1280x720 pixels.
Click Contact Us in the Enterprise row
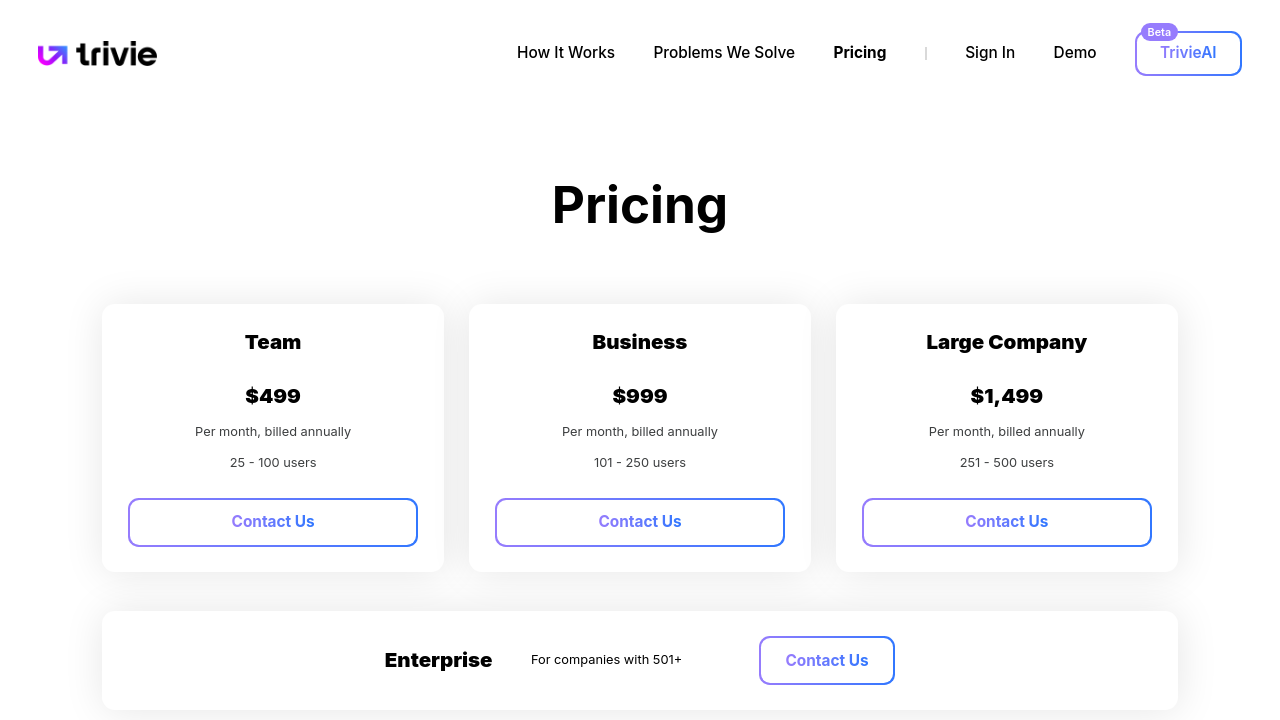(x=827, y=661)
